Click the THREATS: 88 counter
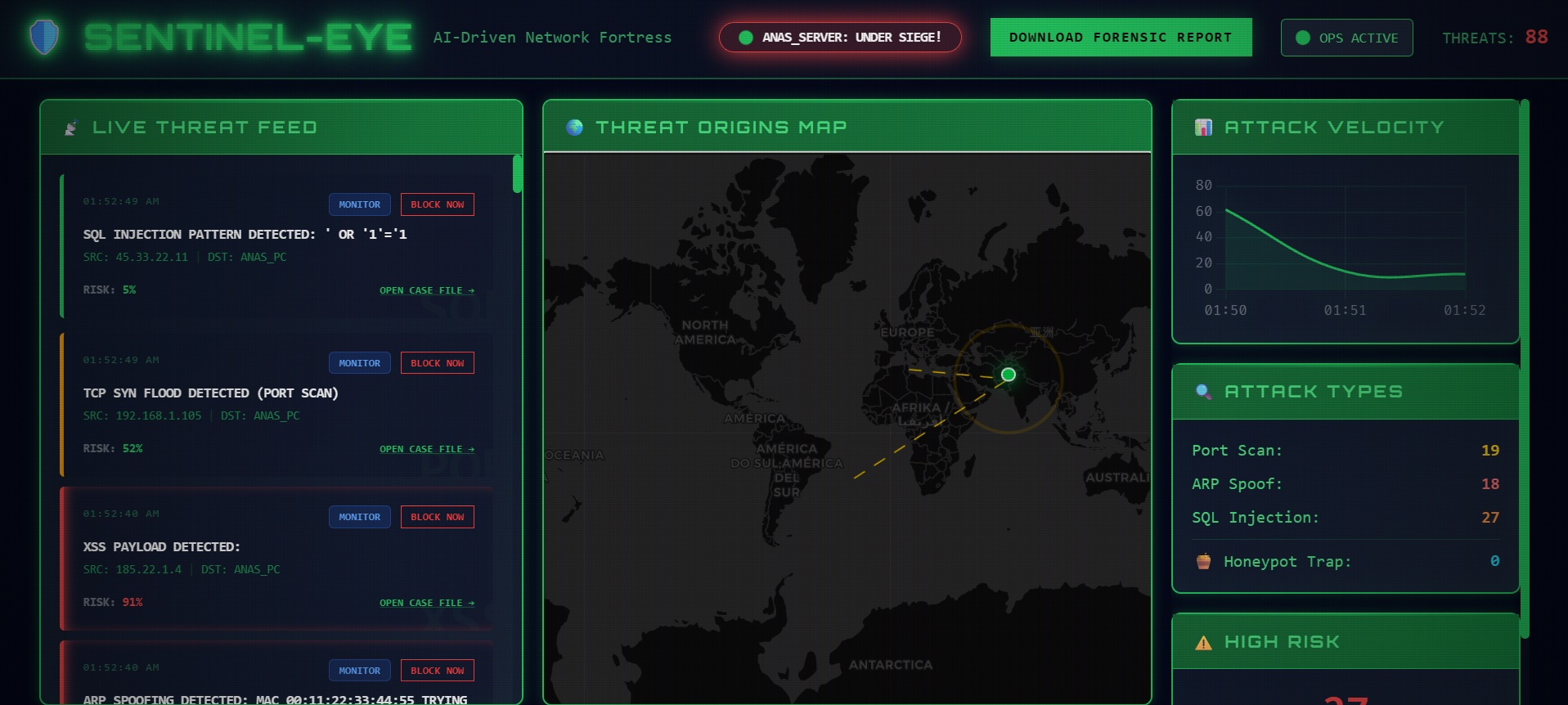This screenshot has height=705, width=1568. (1494, 38)
